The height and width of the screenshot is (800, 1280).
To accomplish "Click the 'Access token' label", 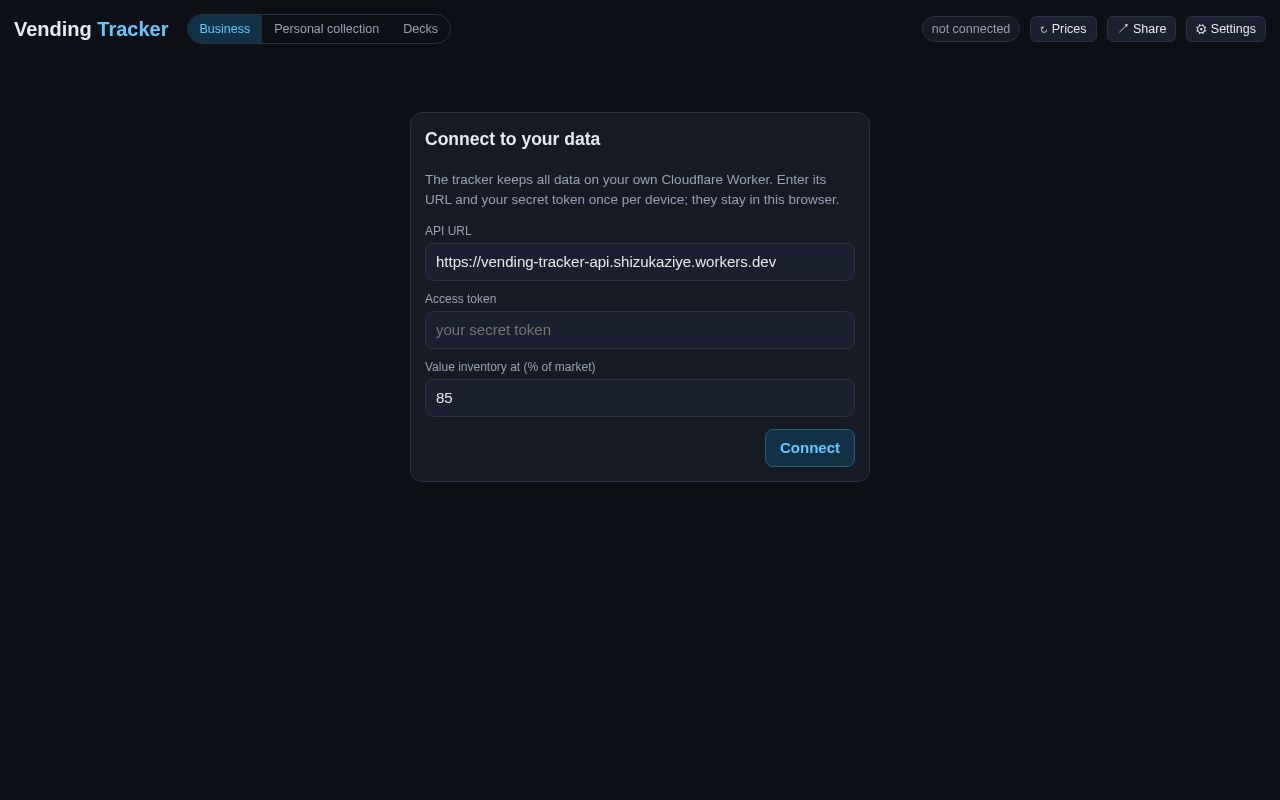I will click(x=461, y=299).
